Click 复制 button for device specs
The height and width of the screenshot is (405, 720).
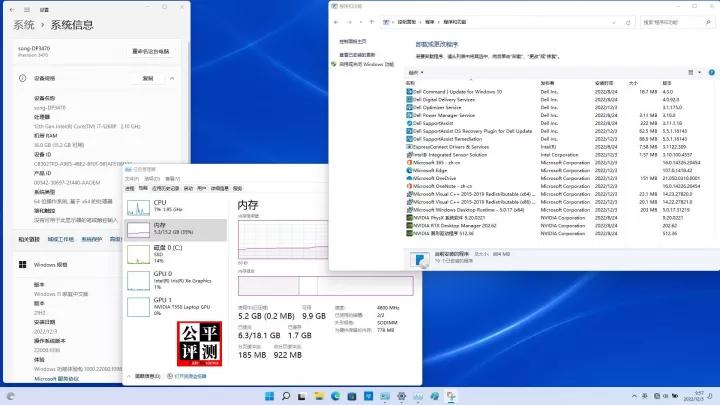(148, 79)
